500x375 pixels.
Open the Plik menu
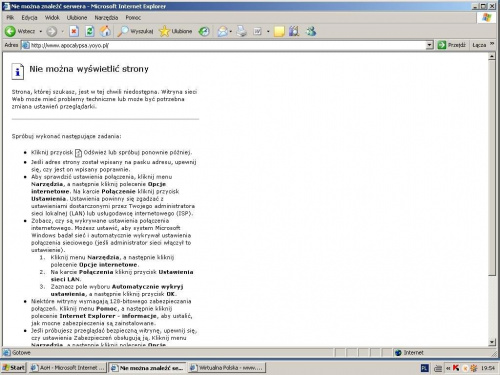coord(10,17)
